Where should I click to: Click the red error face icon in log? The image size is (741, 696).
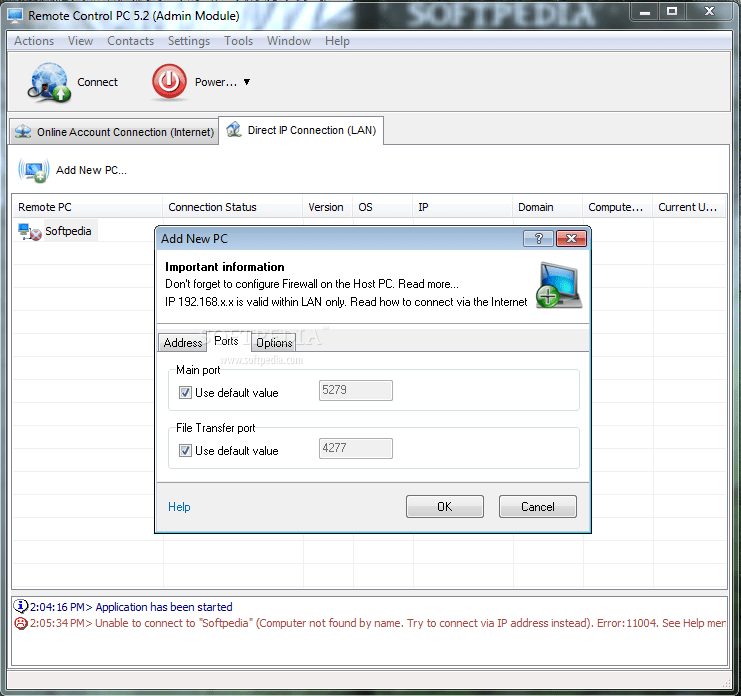21,623
